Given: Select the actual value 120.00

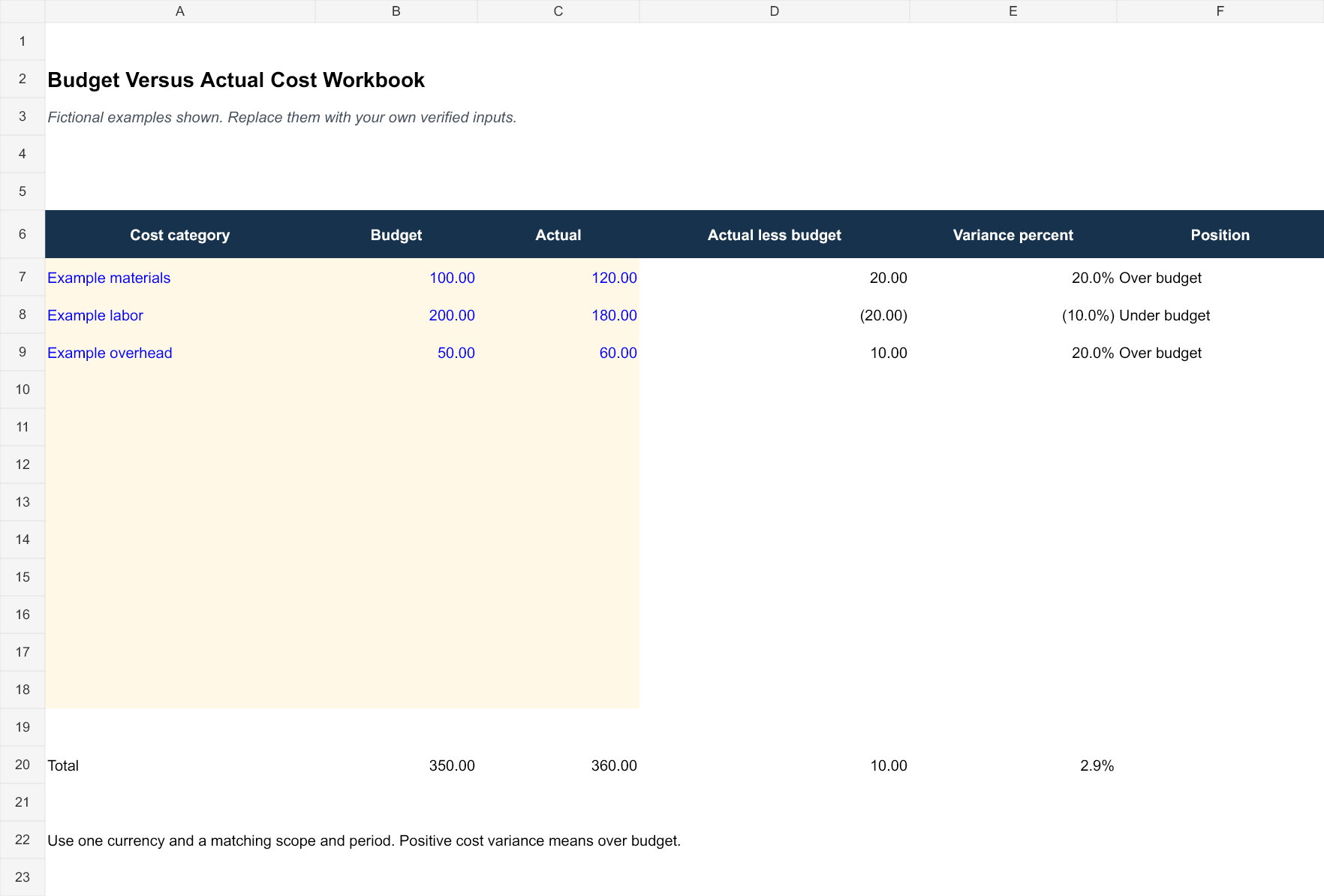Looking at the screenshot, I should click(x=558, y=277).
